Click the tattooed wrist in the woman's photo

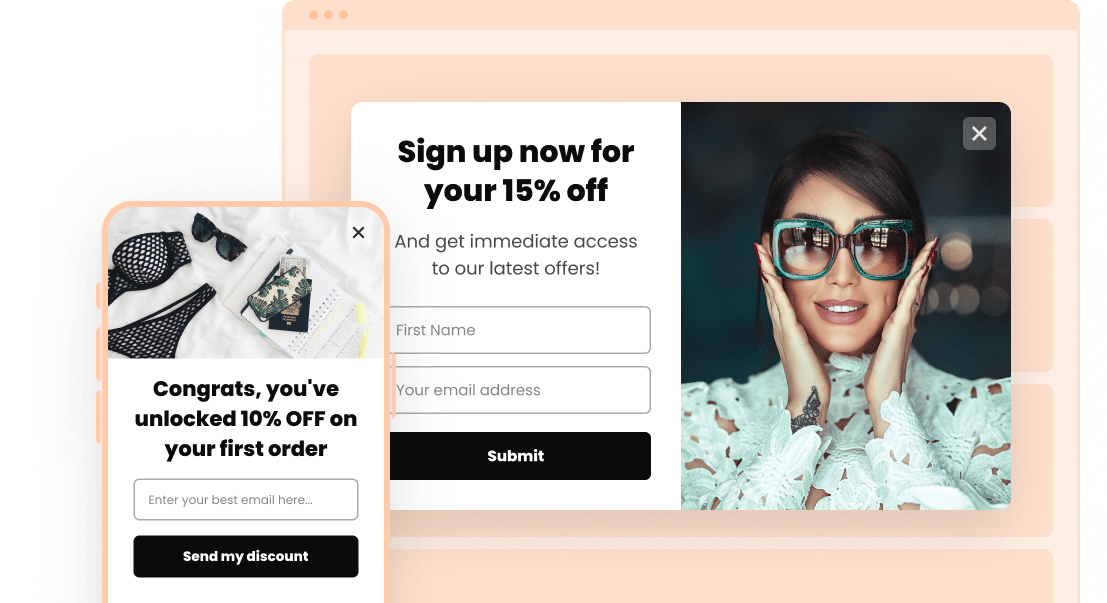coord(806,410)
